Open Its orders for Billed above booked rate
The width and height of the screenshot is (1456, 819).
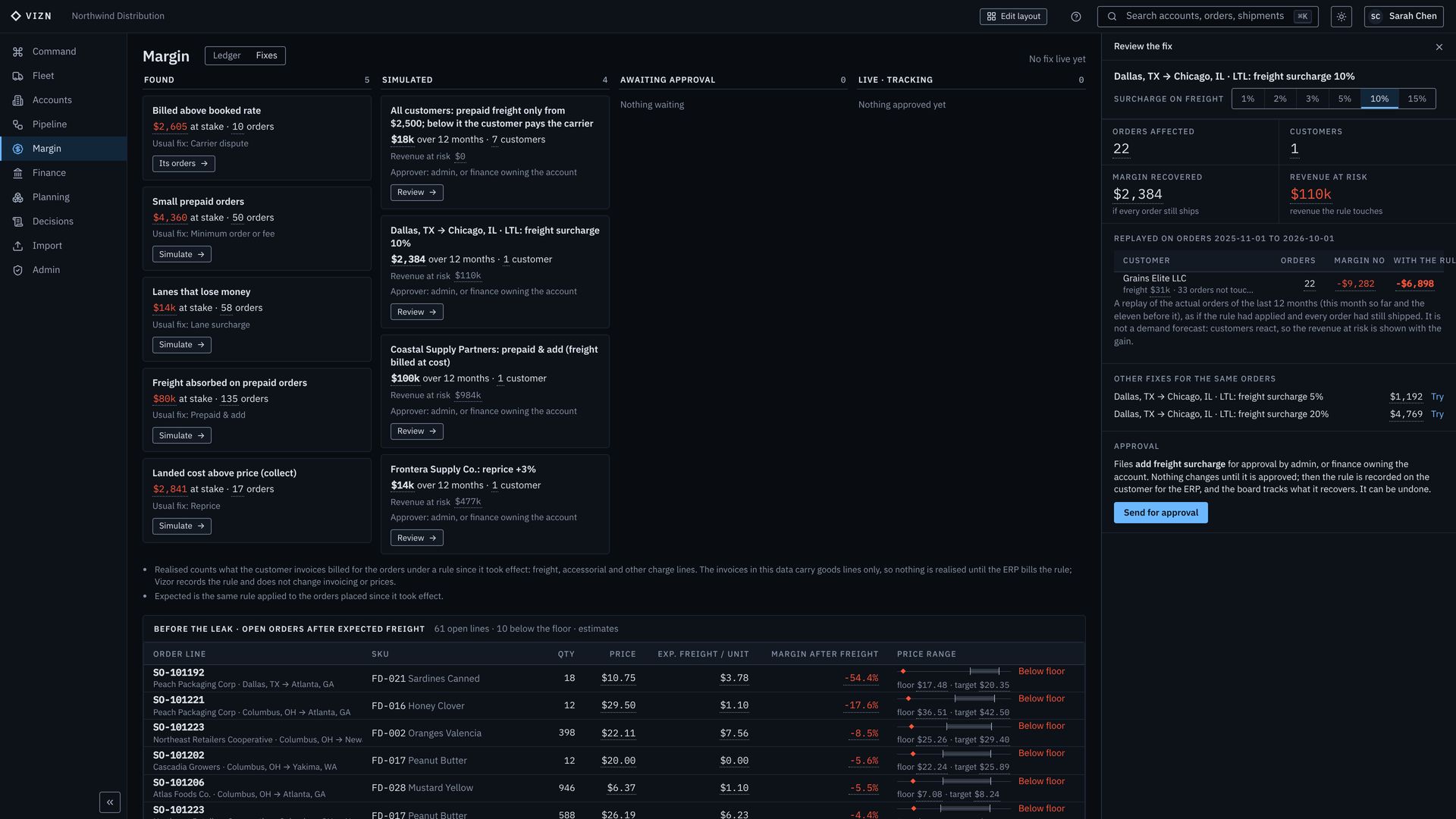pos(184,164)
